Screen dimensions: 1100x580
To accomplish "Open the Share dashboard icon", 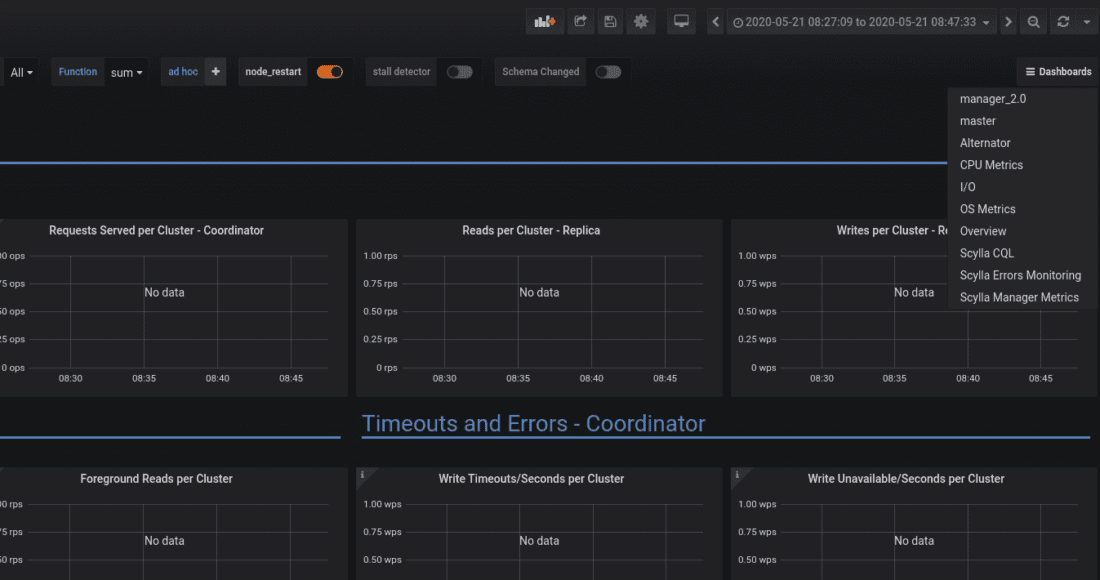I will [x=580, y=21].
